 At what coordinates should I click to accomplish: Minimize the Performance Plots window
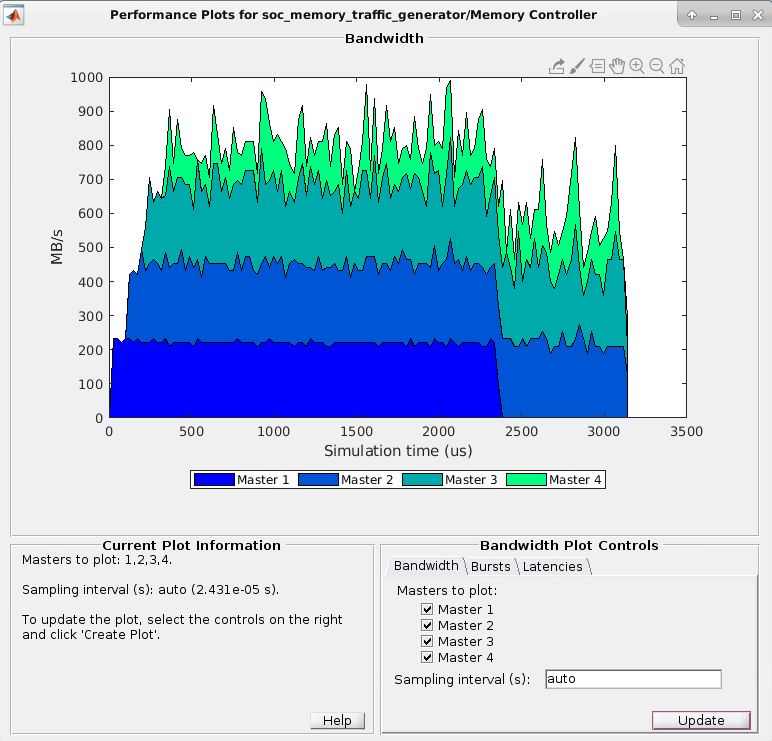point(714,17)
